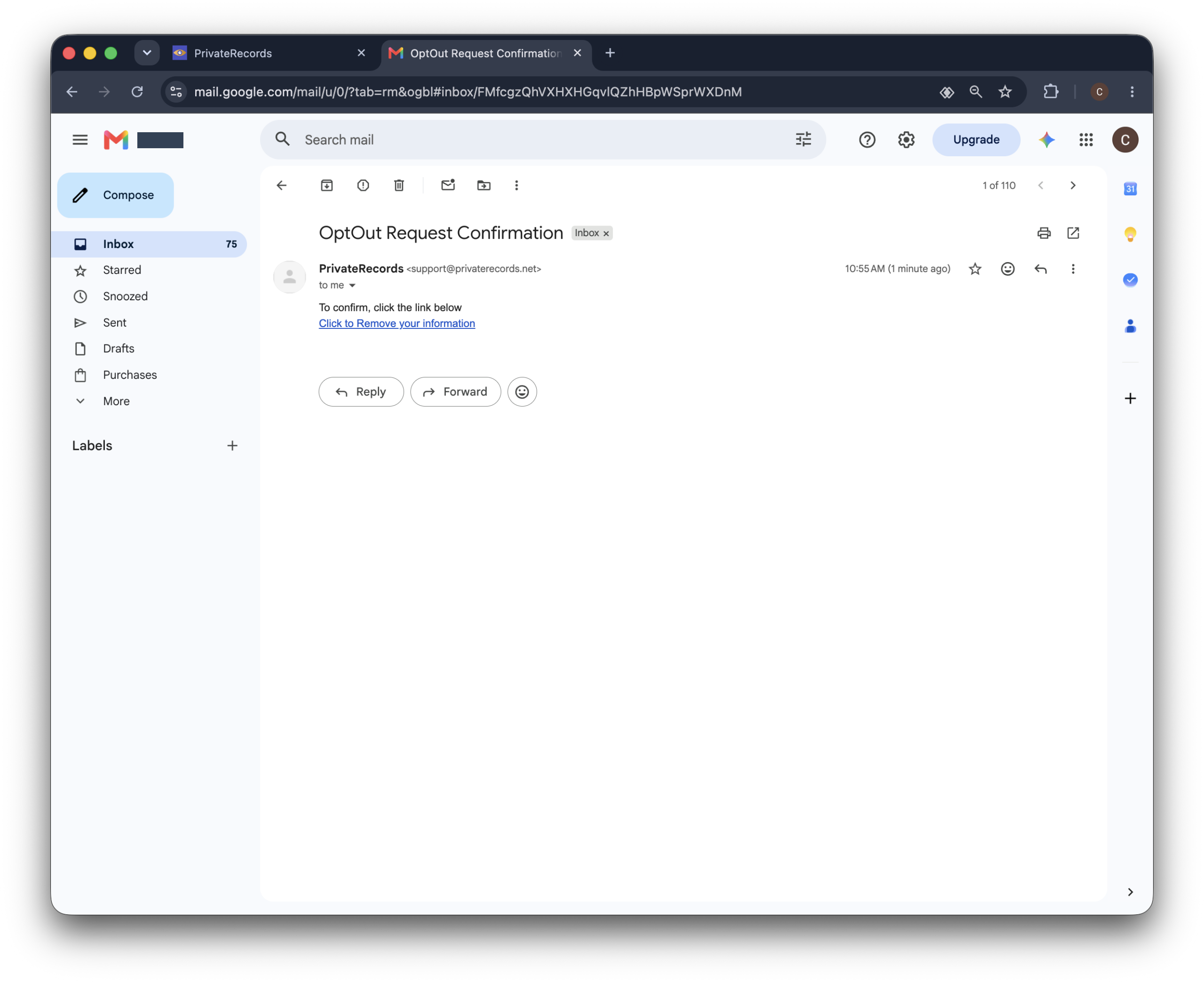Image resolution: width=1204 pixels, height=982 pixels.
Task: Open toolbar More options menu
Action: click(516, 185)
